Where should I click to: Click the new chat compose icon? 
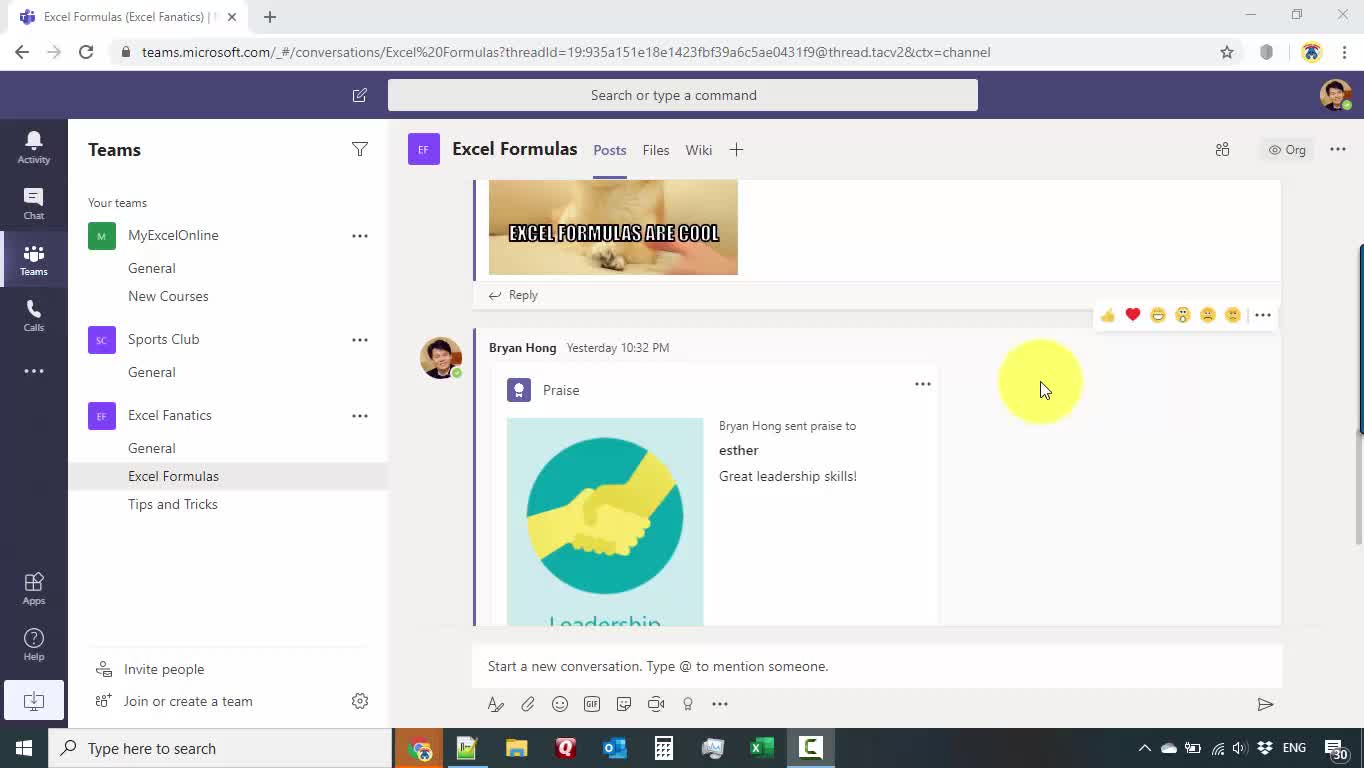[359, 95]
